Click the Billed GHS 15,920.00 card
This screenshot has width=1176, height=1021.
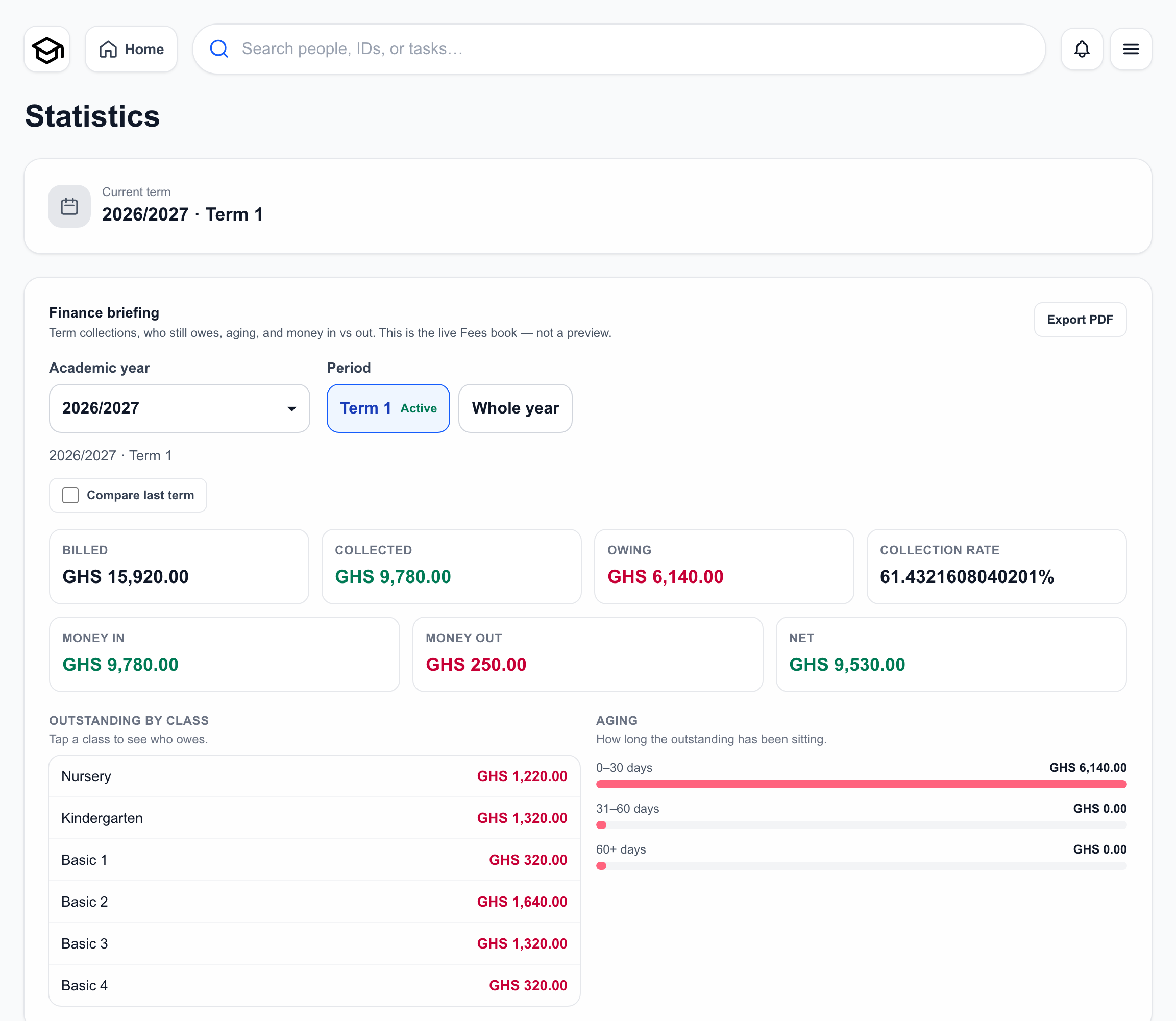coord(179,566)
